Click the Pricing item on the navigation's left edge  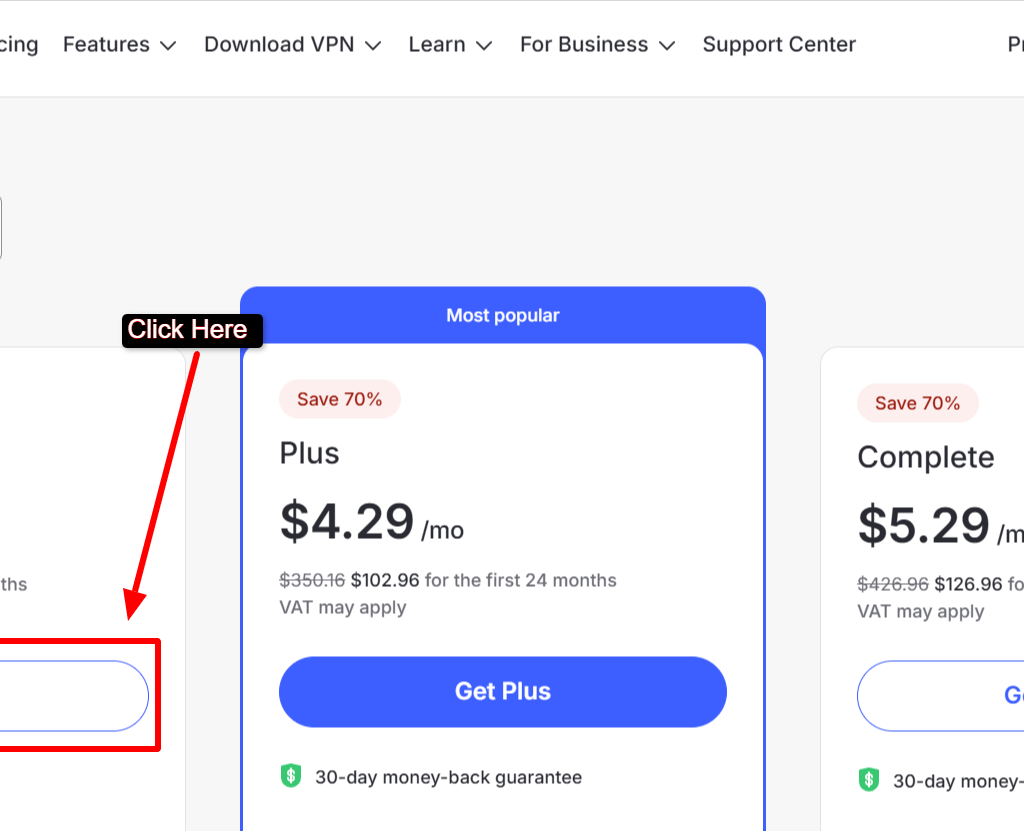(x=17, y=44)
